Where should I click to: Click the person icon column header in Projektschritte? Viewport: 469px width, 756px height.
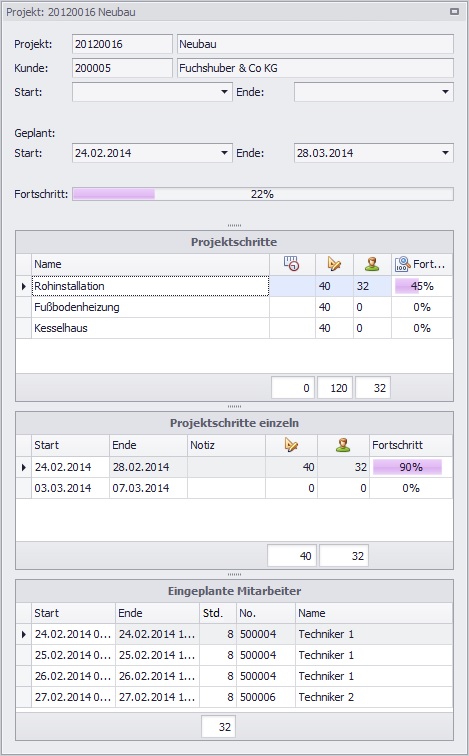point(372,264)
